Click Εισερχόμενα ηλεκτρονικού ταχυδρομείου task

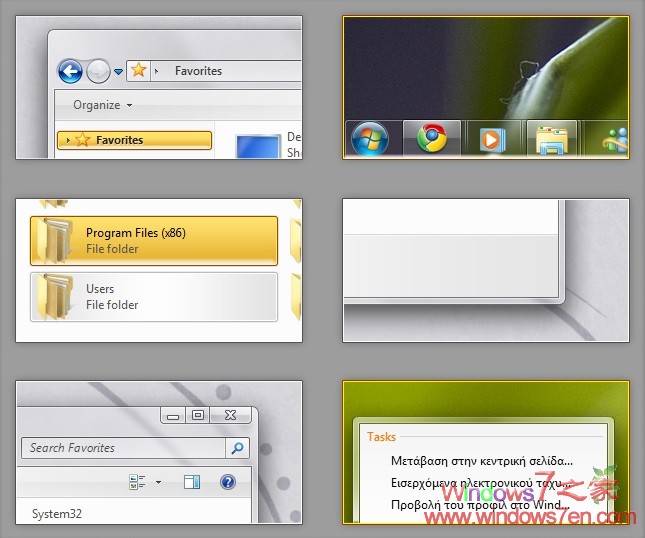(482, 482)
